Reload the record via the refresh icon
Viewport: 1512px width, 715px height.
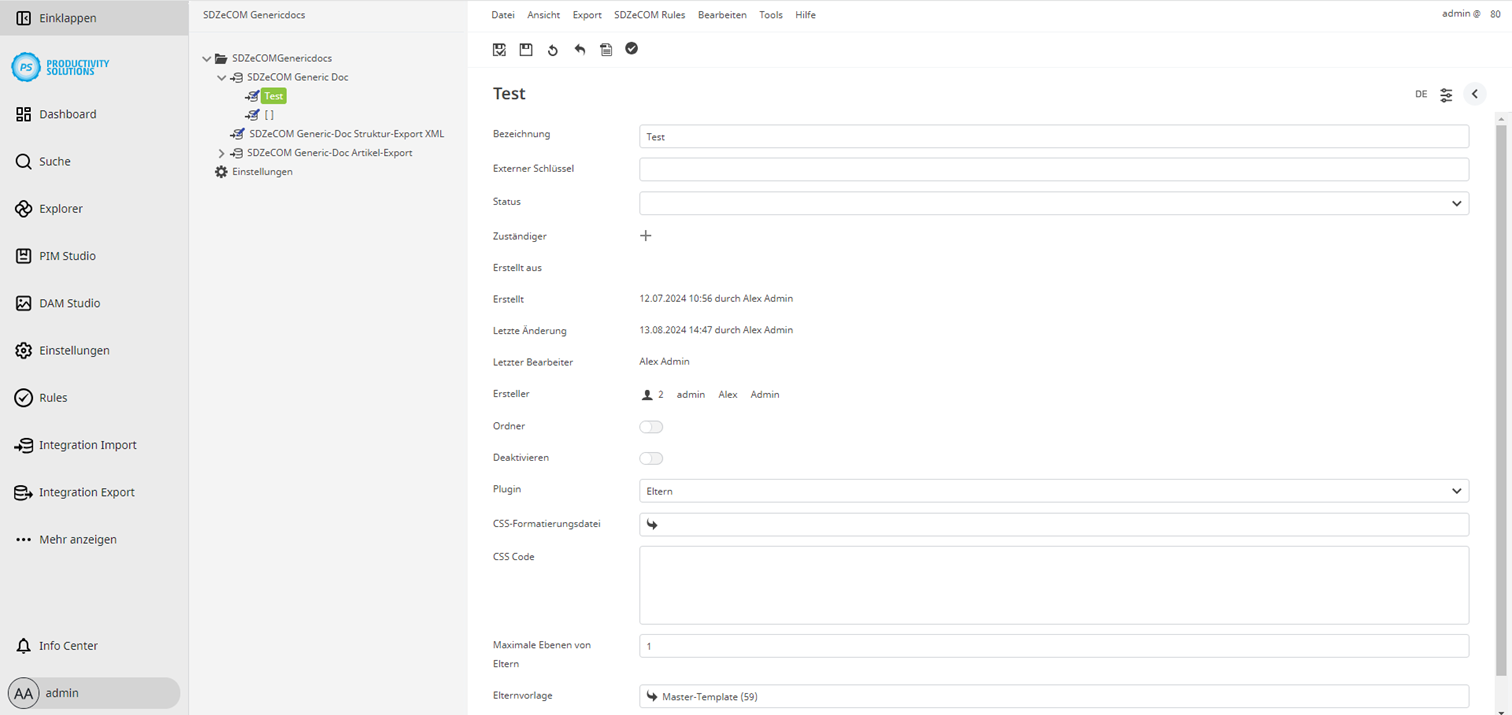(552, 48)
